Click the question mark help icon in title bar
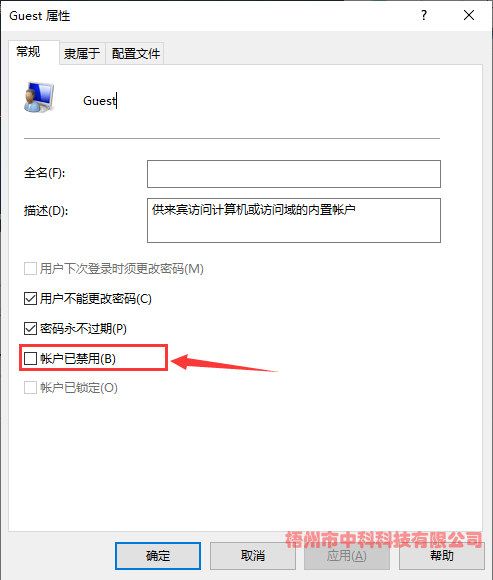493x580 pixels. (x=424, y=15)
